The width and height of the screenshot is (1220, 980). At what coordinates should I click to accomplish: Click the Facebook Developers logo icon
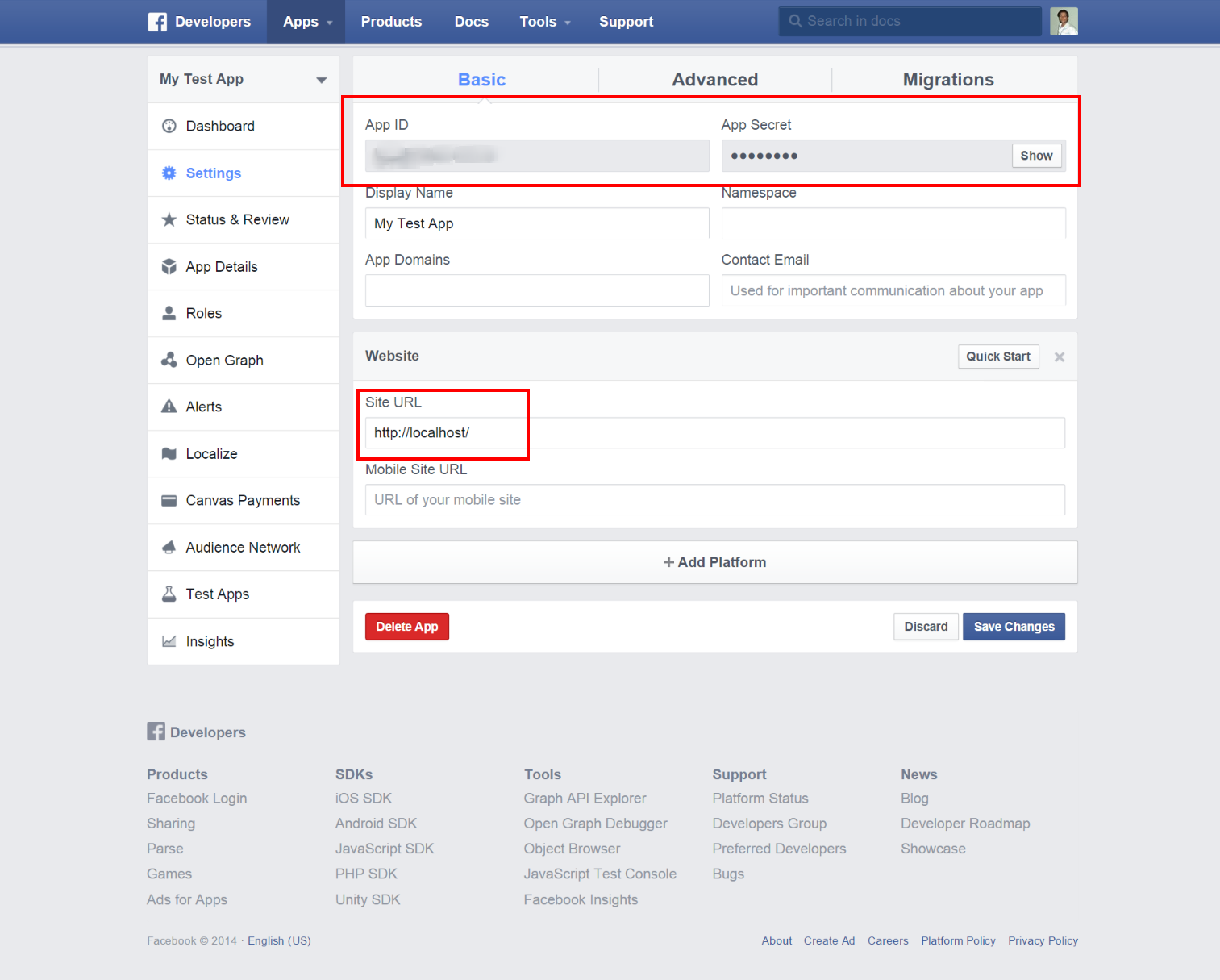pyautogui.click(x=157, y=22)
